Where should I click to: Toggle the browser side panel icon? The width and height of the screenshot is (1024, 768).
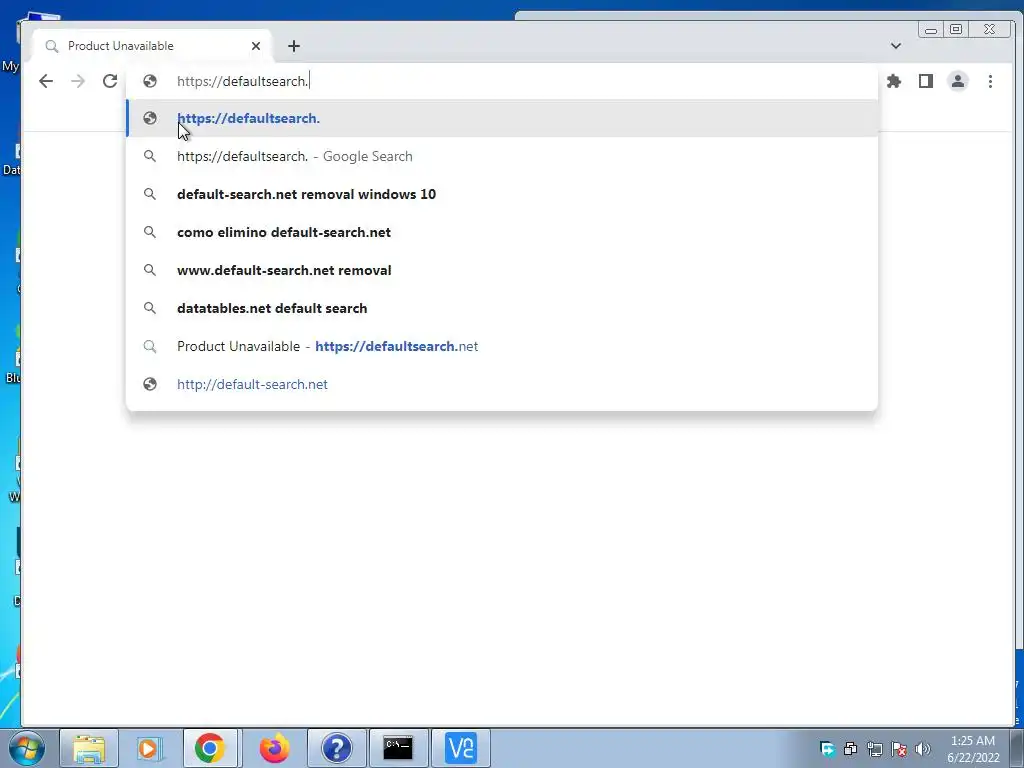pos(925,81)
